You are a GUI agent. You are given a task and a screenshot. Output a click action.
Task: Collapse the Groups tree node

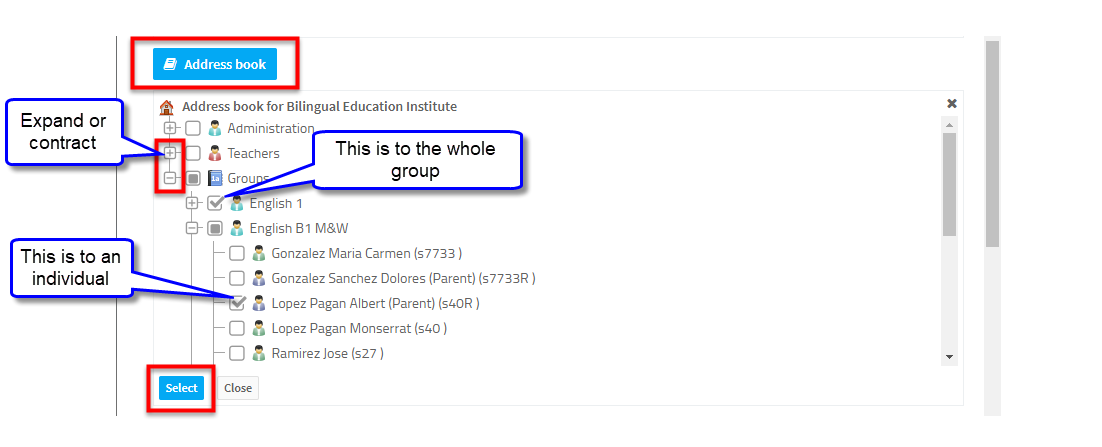point(170,179)
